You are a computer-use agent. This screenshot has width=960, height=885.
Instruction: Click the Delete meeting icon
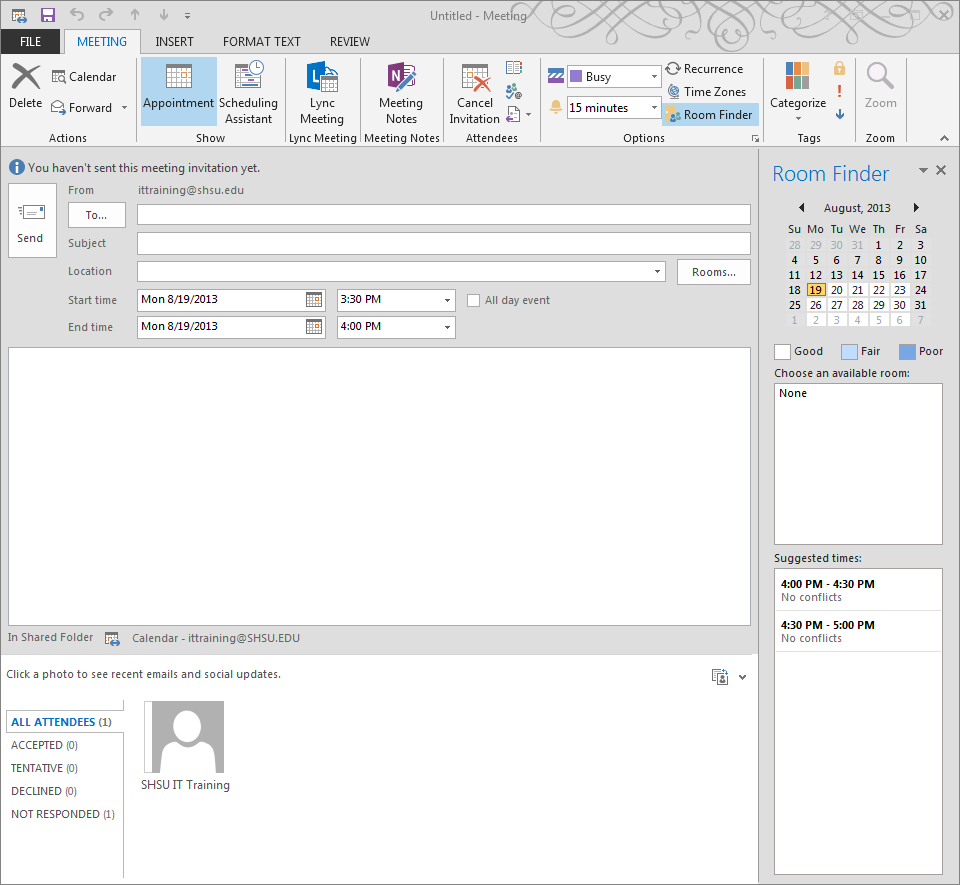tap(26, 87)
